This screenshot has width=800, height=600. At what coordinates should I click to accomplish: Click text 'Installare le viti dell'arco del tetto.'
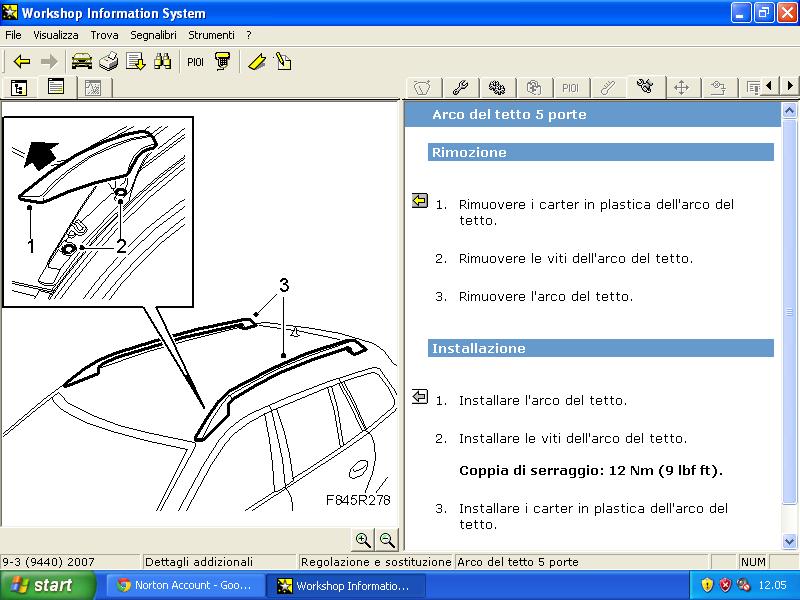573,438
